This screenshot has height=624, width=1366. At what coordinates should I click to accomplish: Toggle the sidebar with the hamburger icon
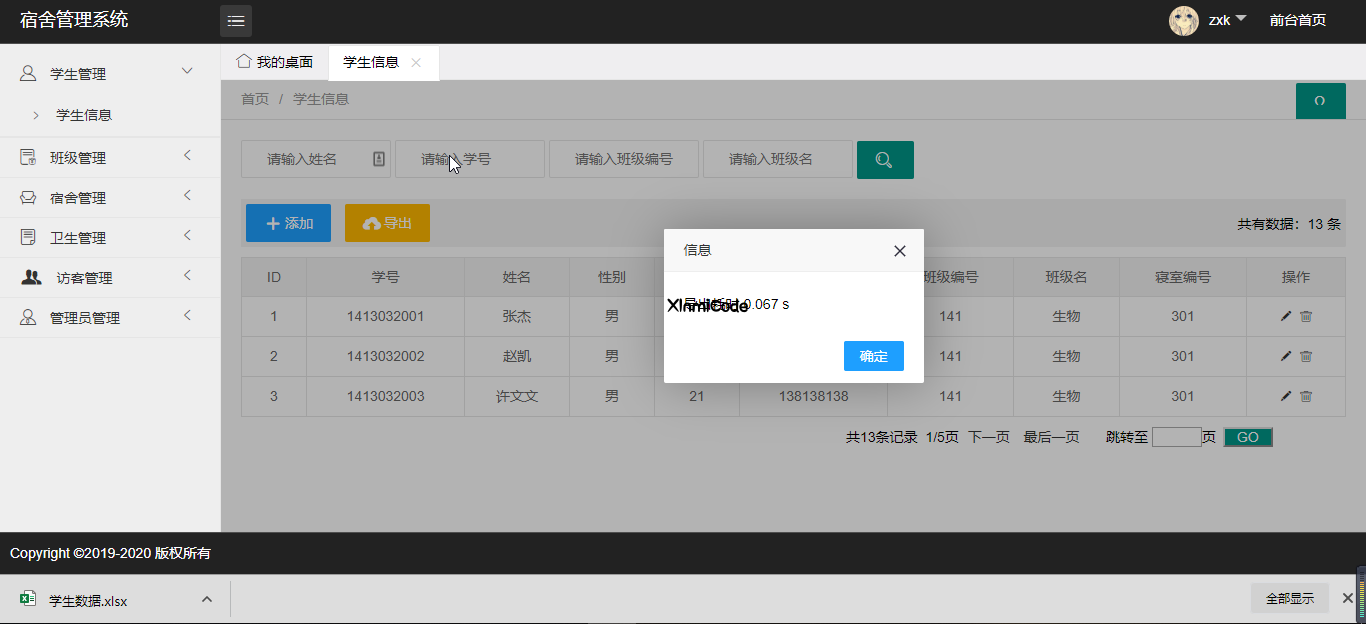[x=236, y=20]
